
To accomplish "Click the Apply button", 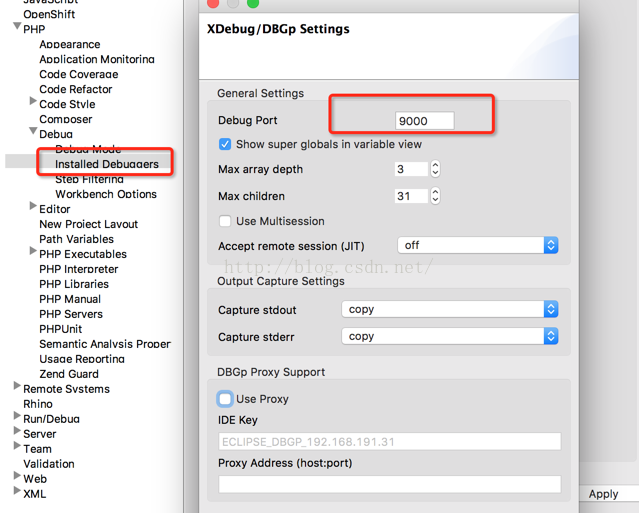I will click(x=603, y=494).
